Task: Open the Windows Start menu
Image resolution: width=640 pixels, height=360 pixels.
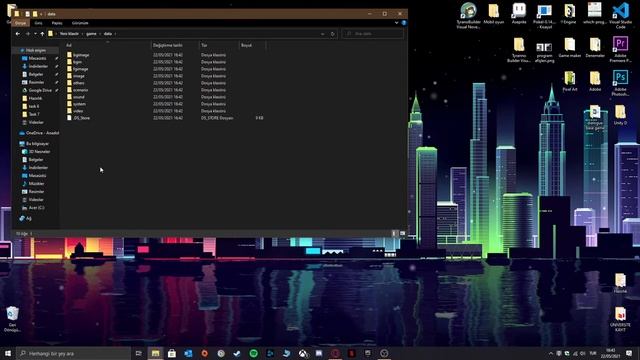Action: pyautogui.click(x=8, y=353)
